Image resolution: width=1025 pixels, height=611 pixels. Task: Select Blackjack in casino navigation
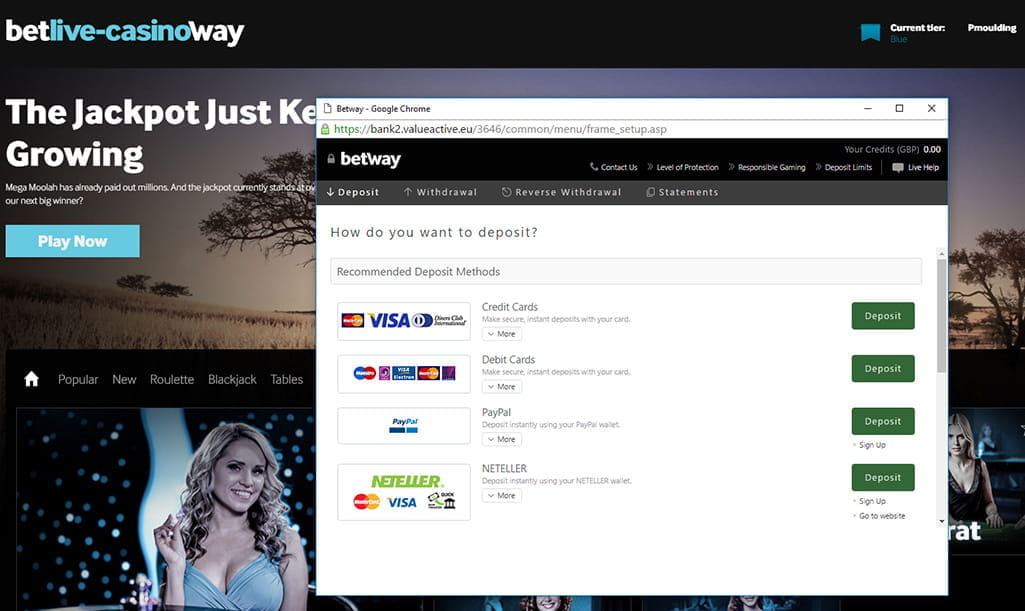coord(232,379)
